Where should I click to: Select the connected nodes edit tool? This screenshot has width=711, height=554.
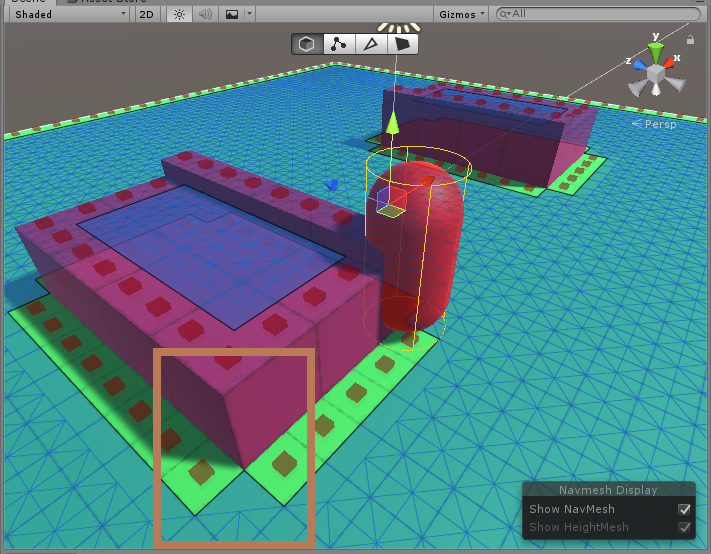point(339,44)
